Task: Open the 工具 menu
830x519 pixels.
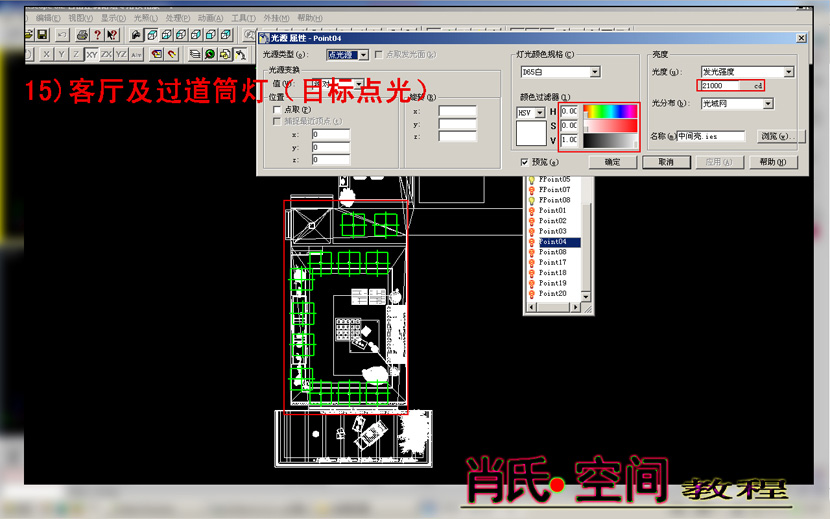Action: pyautogui.click(x=243, y=18)
